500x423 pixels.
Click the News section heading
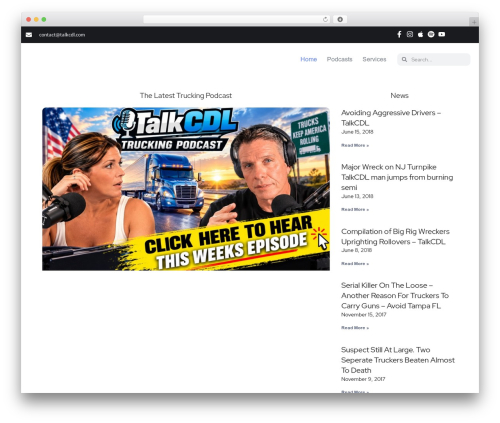(x=399, y=96)
